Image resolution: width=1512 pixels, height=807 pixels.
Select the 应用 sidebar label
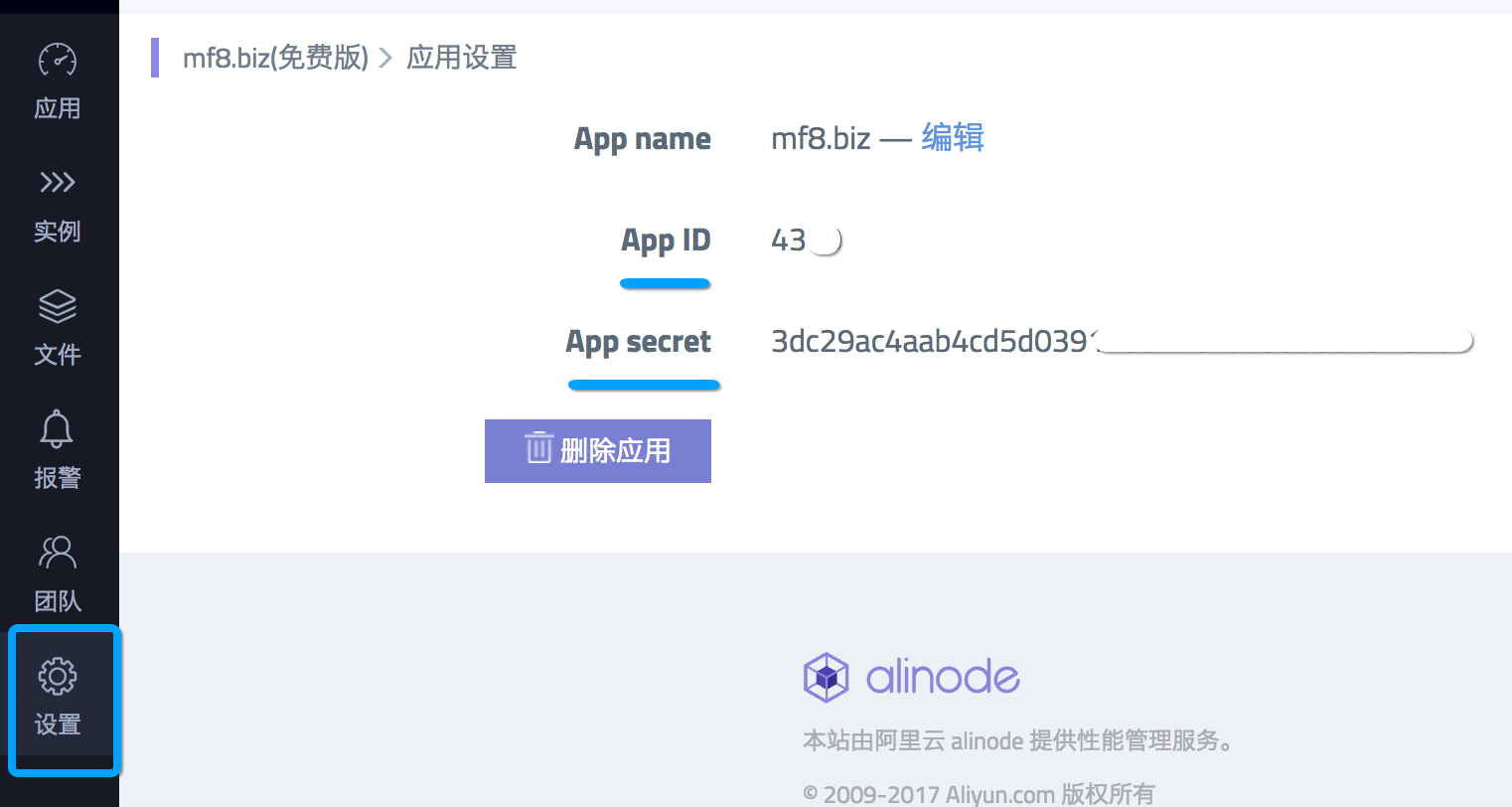coord(58,108)
